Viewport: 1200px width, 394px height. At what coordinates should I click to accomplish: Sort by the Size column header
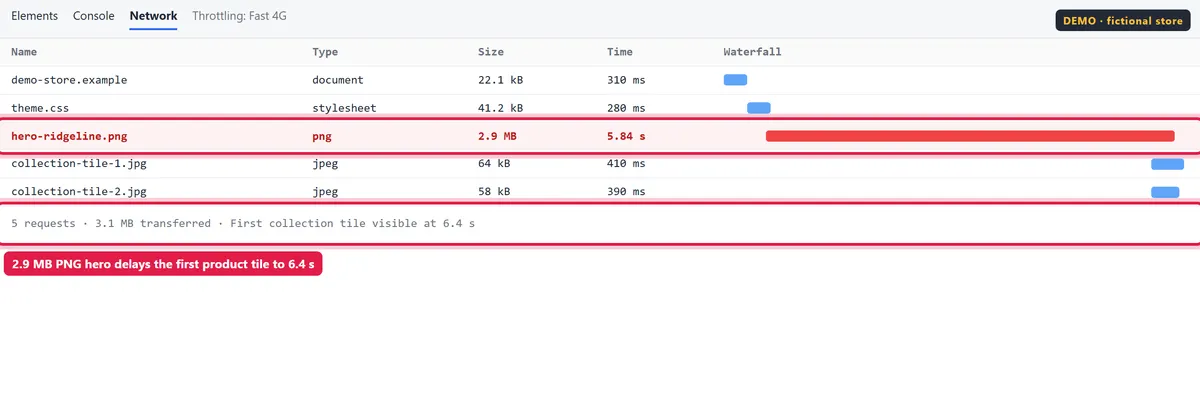pos(491,51)
